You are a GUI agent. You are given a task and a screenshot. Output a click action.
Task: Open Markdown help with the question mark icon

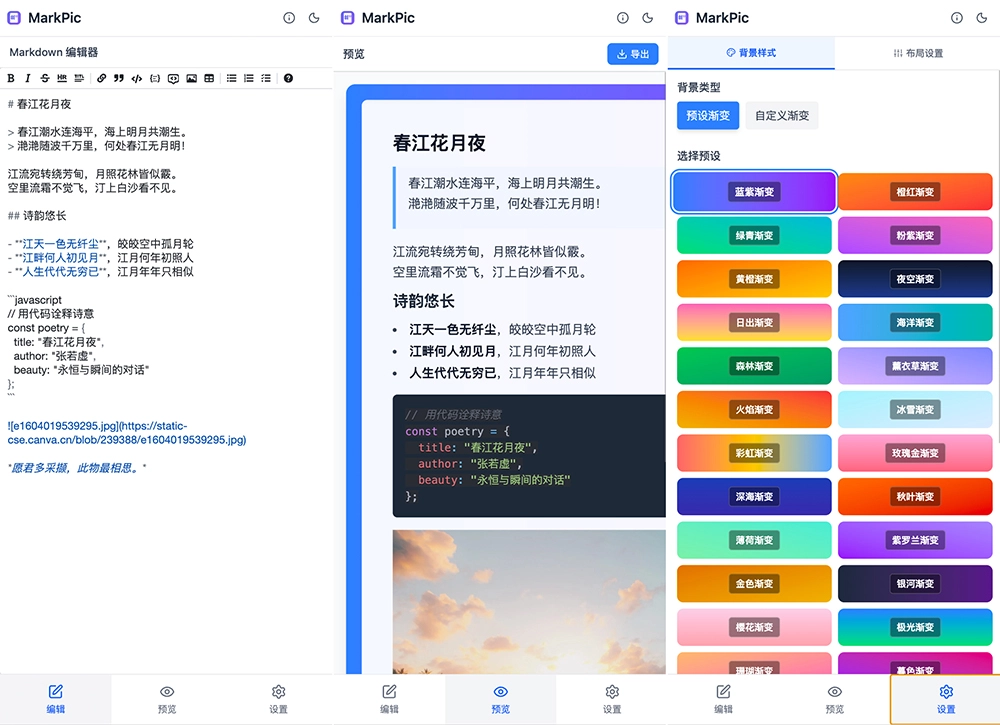288,78
